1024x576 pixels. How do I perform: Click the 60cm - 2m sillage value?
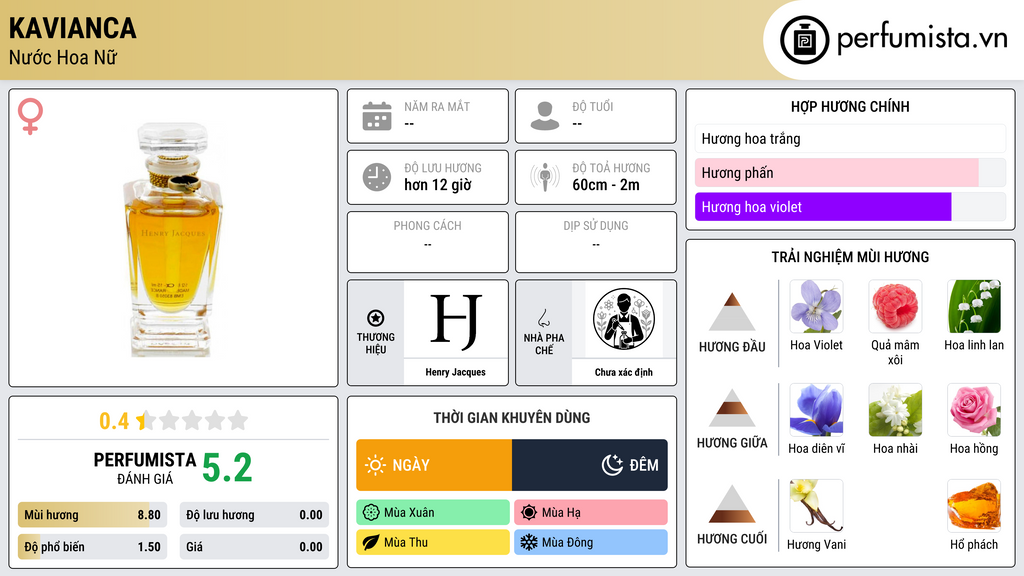tap(606, 185)
